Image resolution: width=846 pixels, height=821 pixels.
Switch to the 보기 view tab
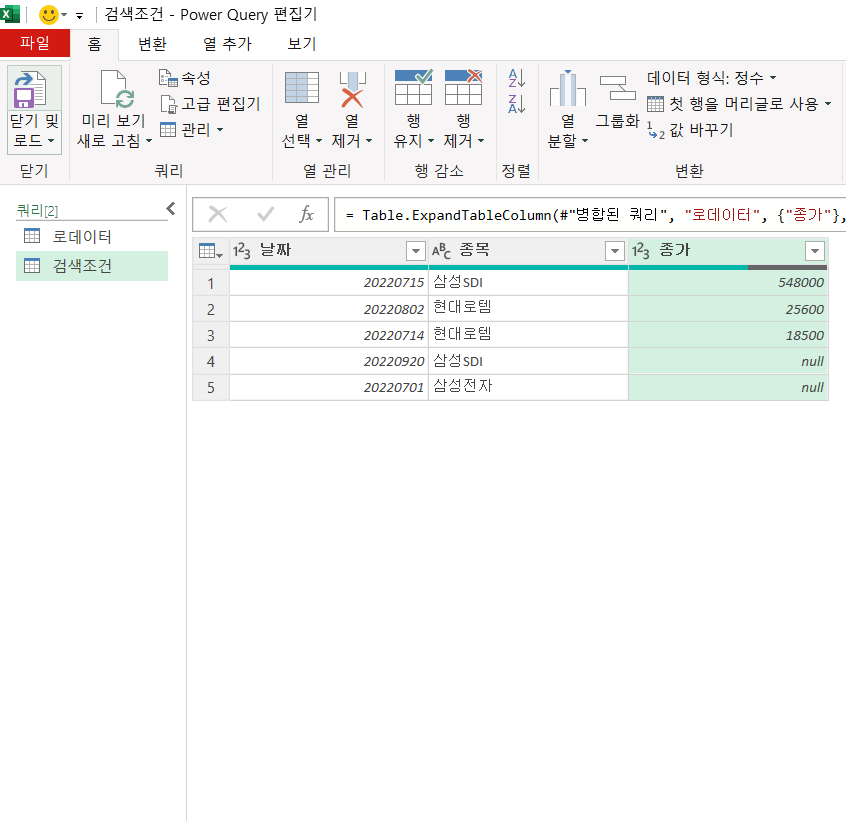pos(302,44)
